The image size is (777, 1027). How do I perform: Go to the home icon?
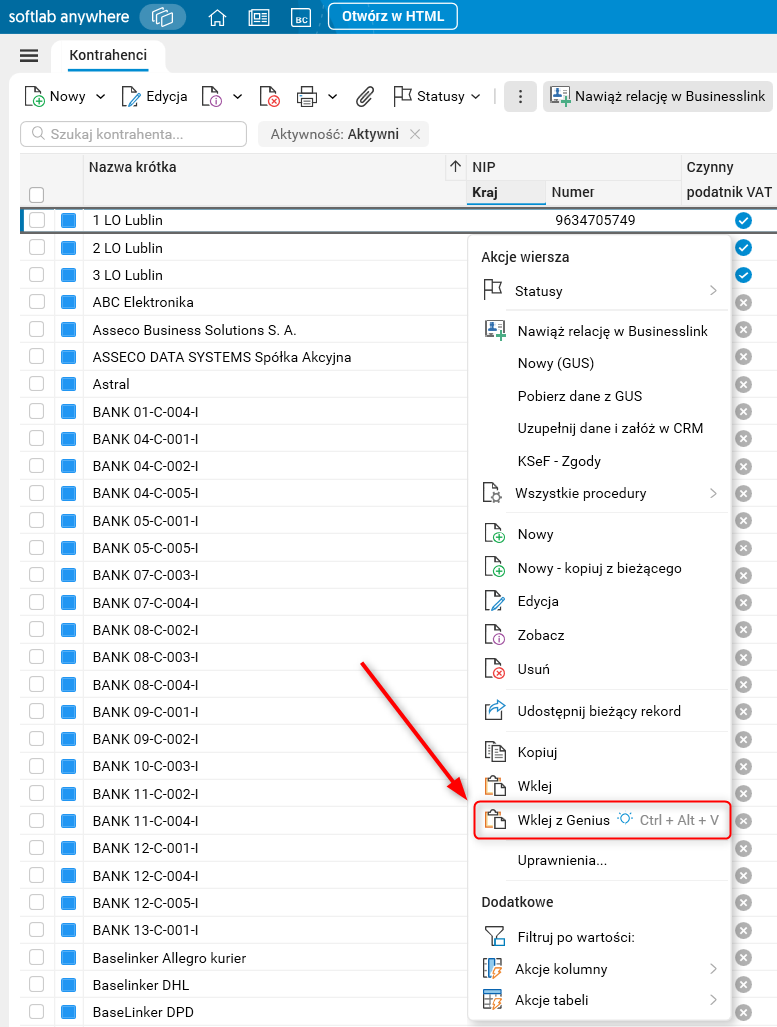(217, 18)
